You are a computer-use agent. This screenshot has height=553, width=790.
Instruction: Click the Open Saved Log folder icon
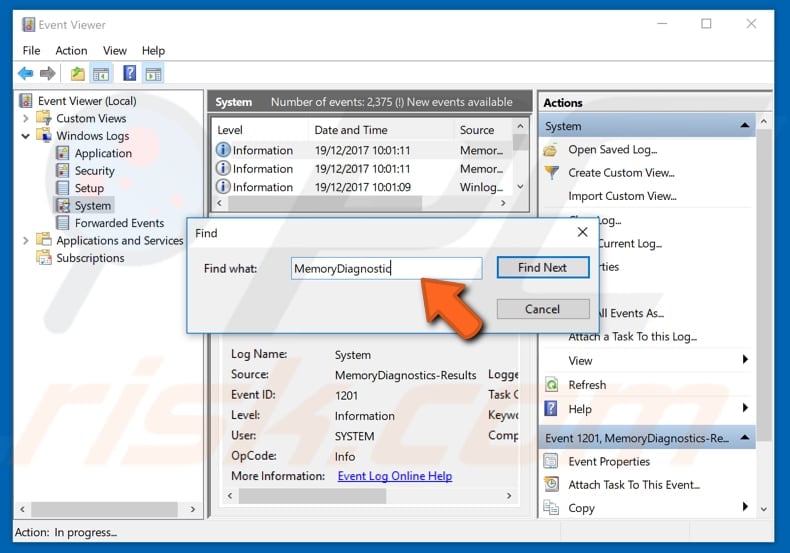pos(551,150)
